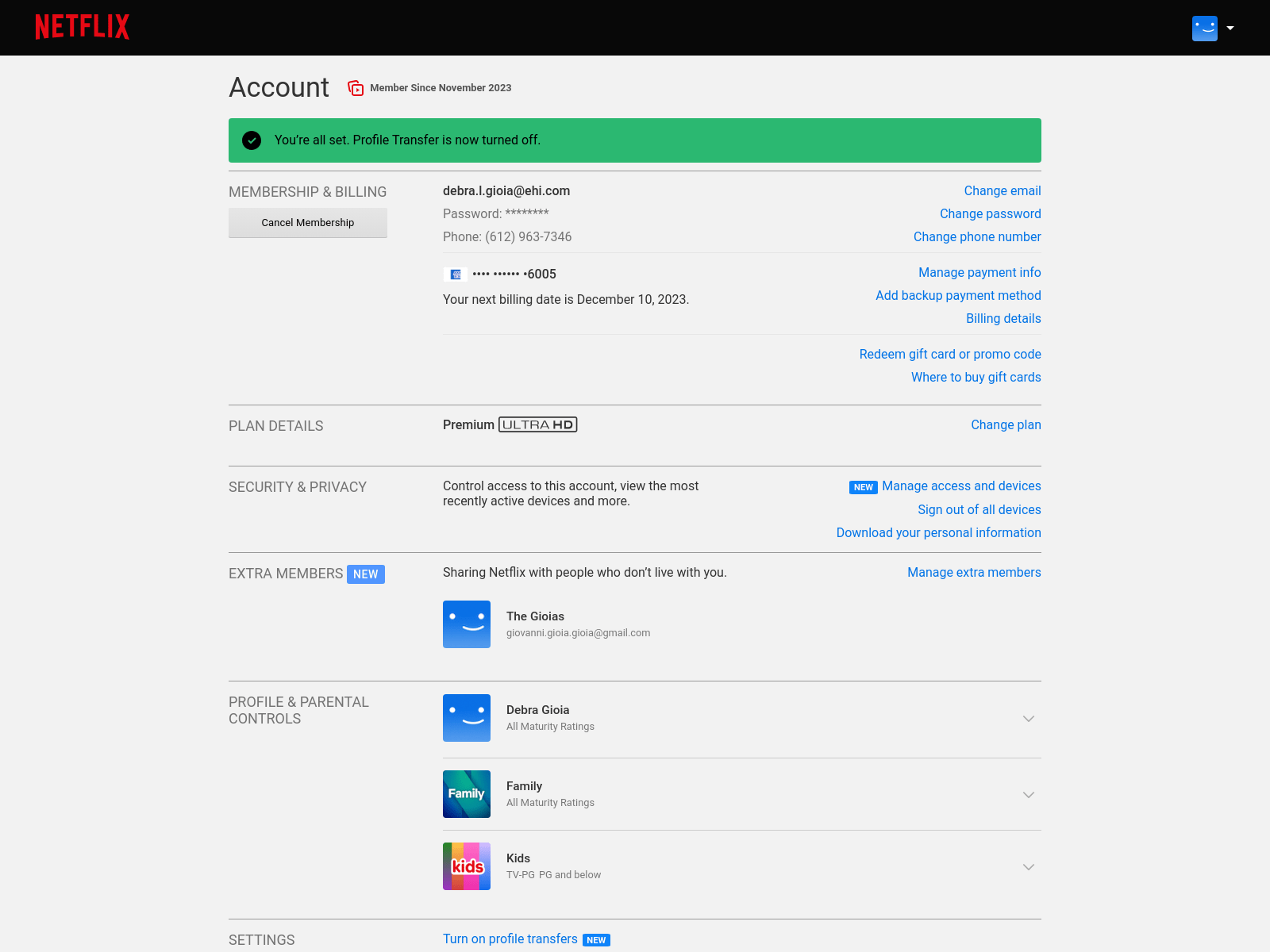
Task: Click Debra Gioia profile avatar
Action: click(467, 718)
